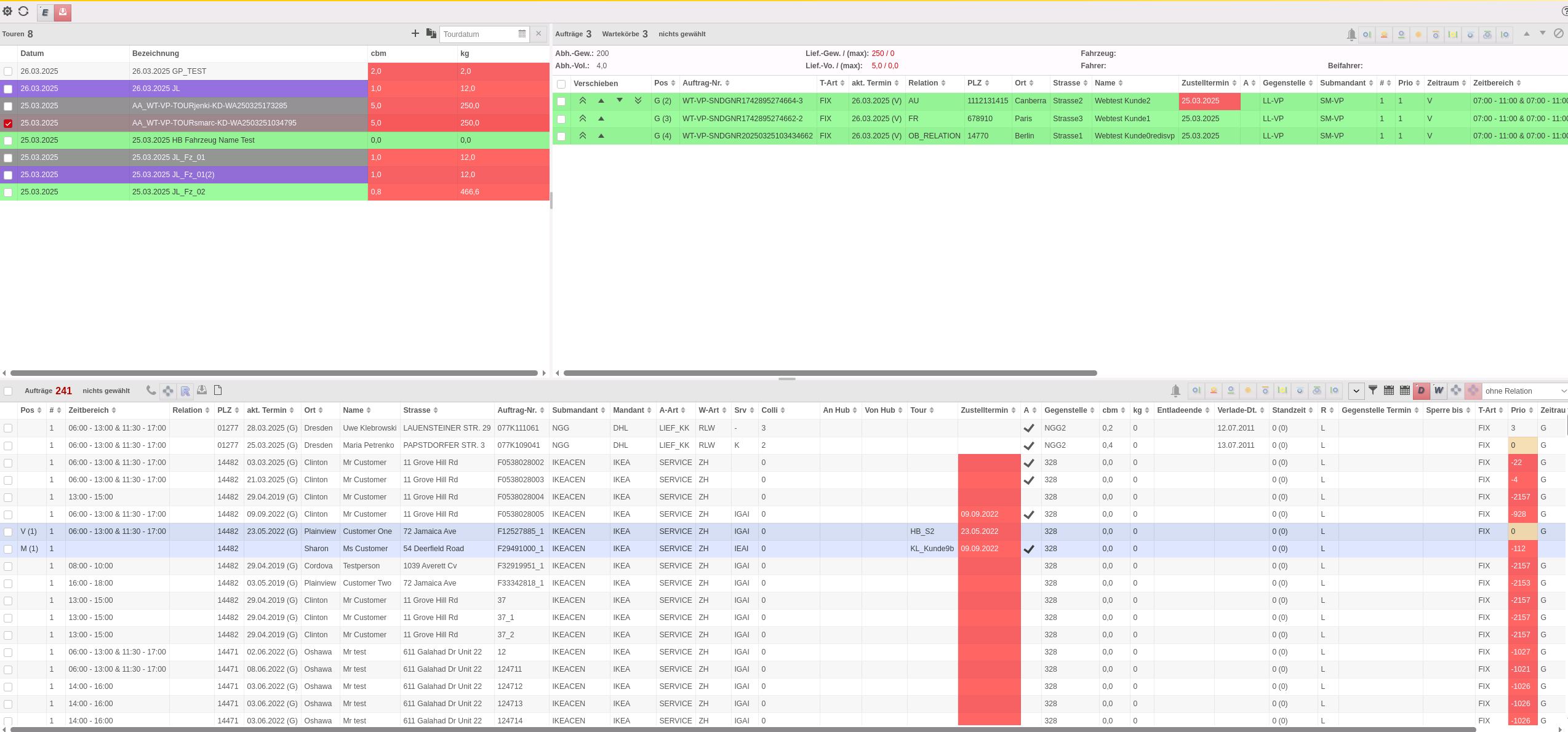The height and width of the screenshot is (732, 1568).
Task: Clear the Tourdatum filter with the X
Action: click(x=538, y=34)
